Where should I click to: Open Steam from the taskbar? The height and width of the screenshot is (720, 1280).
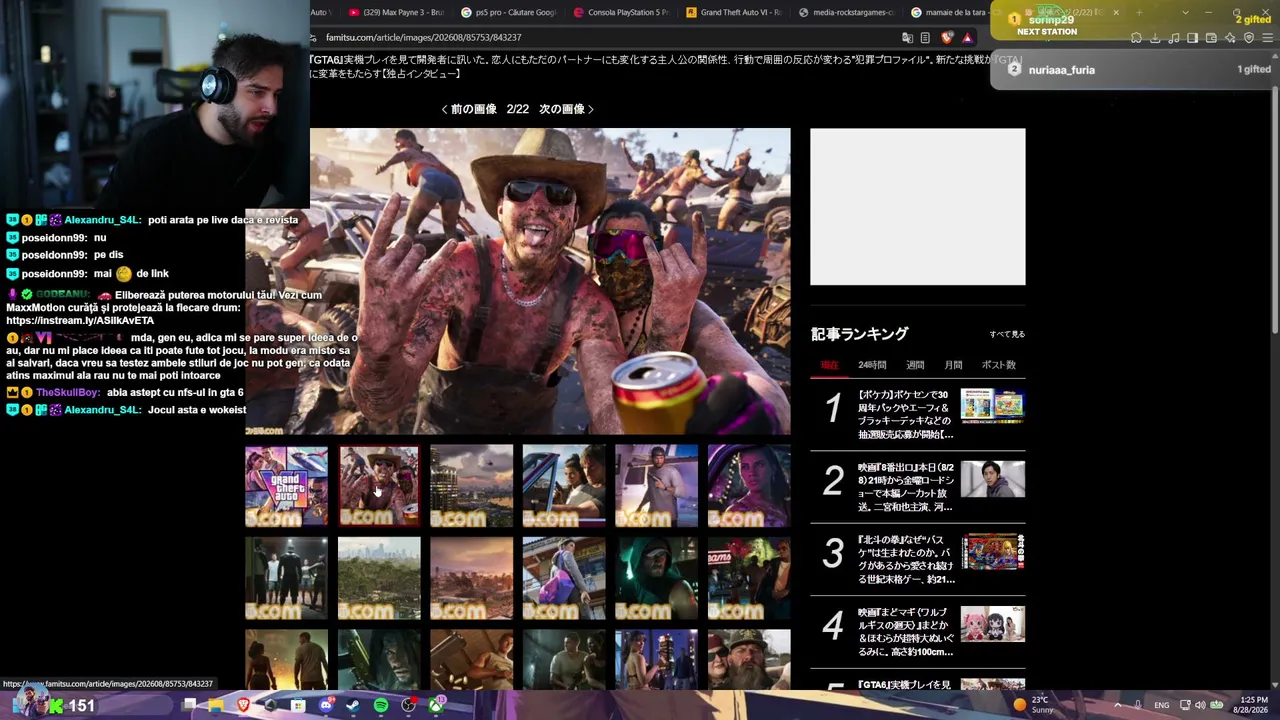tap(353, 705)
